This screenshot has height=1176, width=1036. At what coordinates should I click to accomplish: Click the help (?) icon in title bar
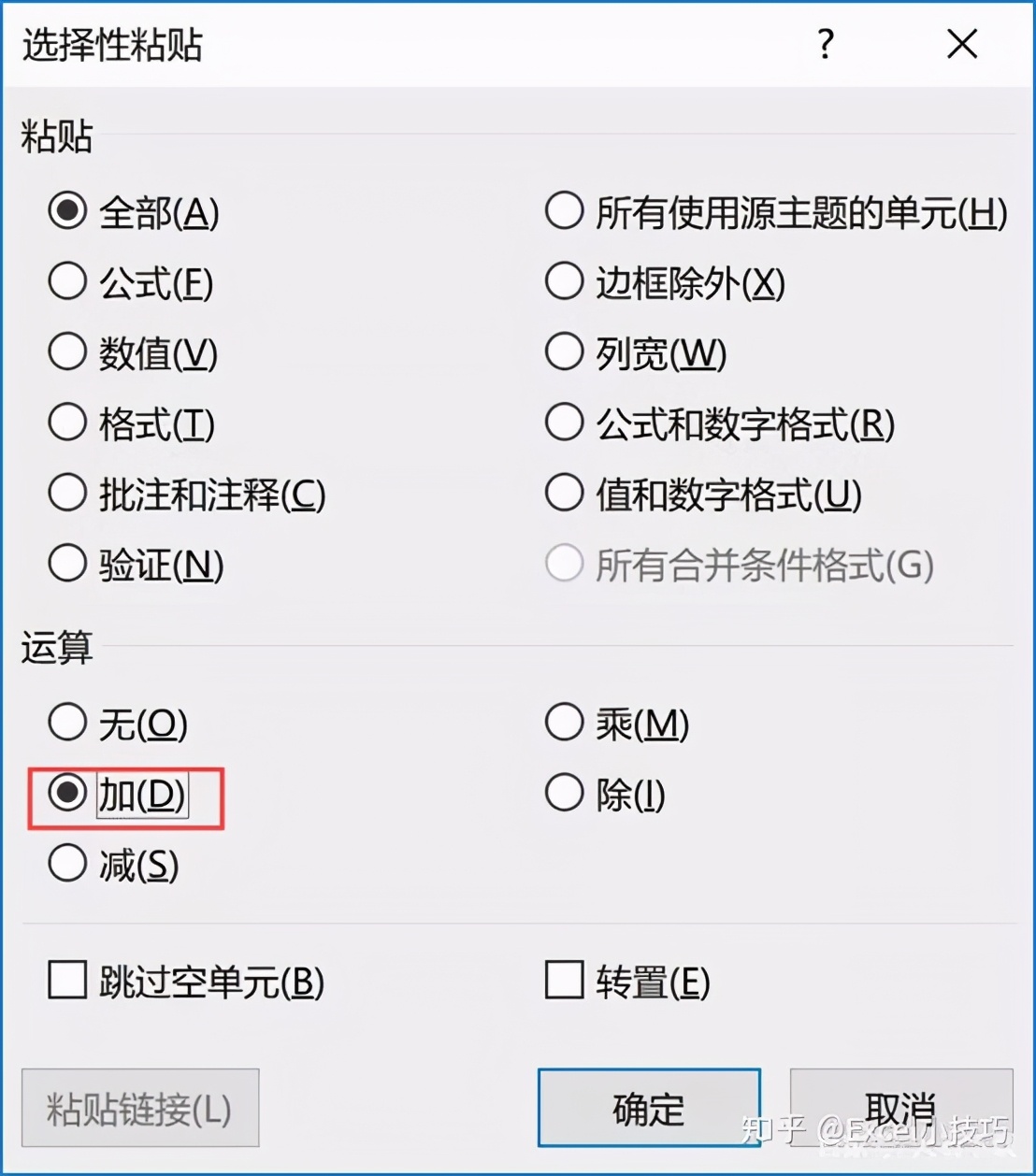pos(825,44)
